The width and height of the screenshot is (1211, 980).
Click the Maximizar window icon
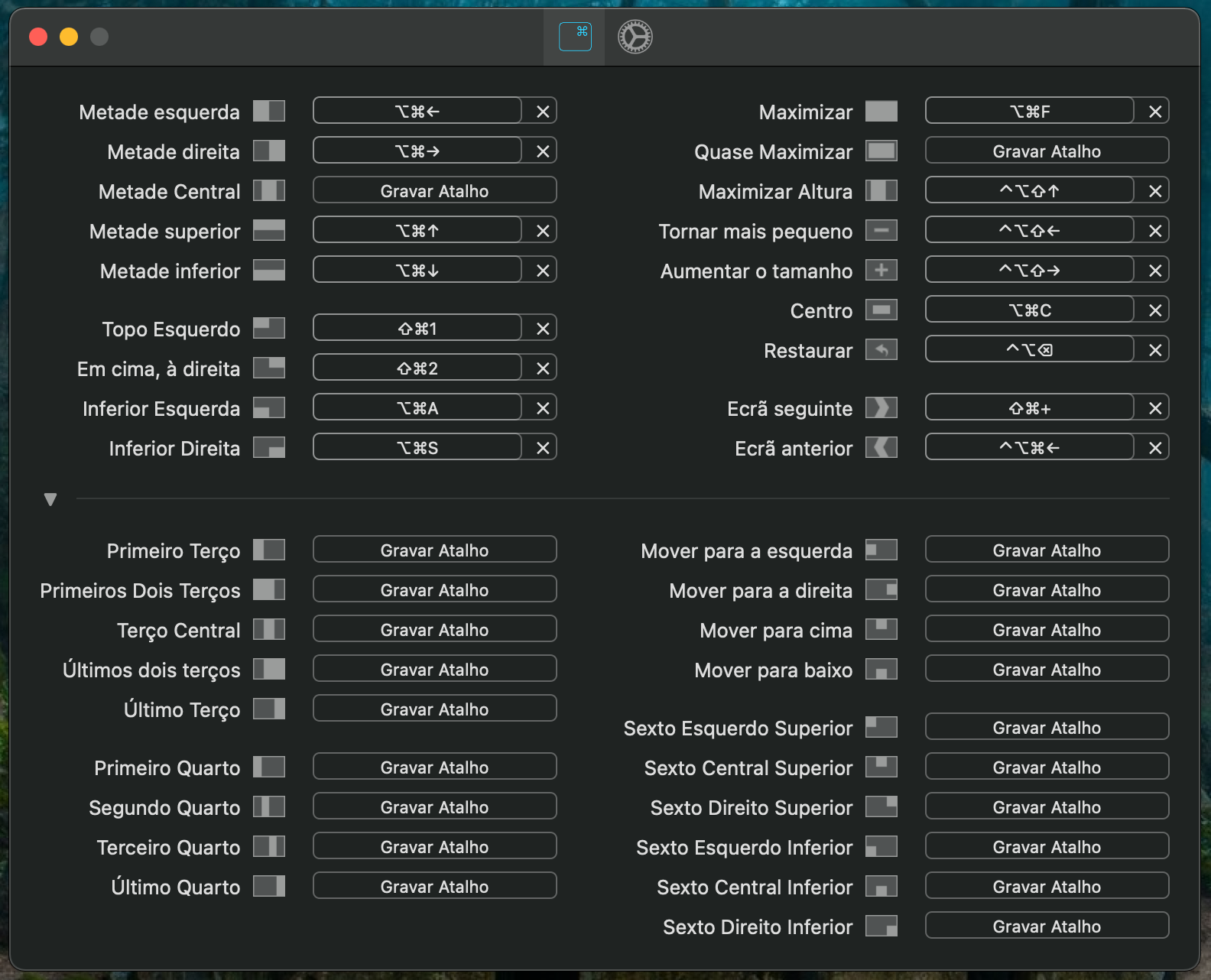pos(881,112)
